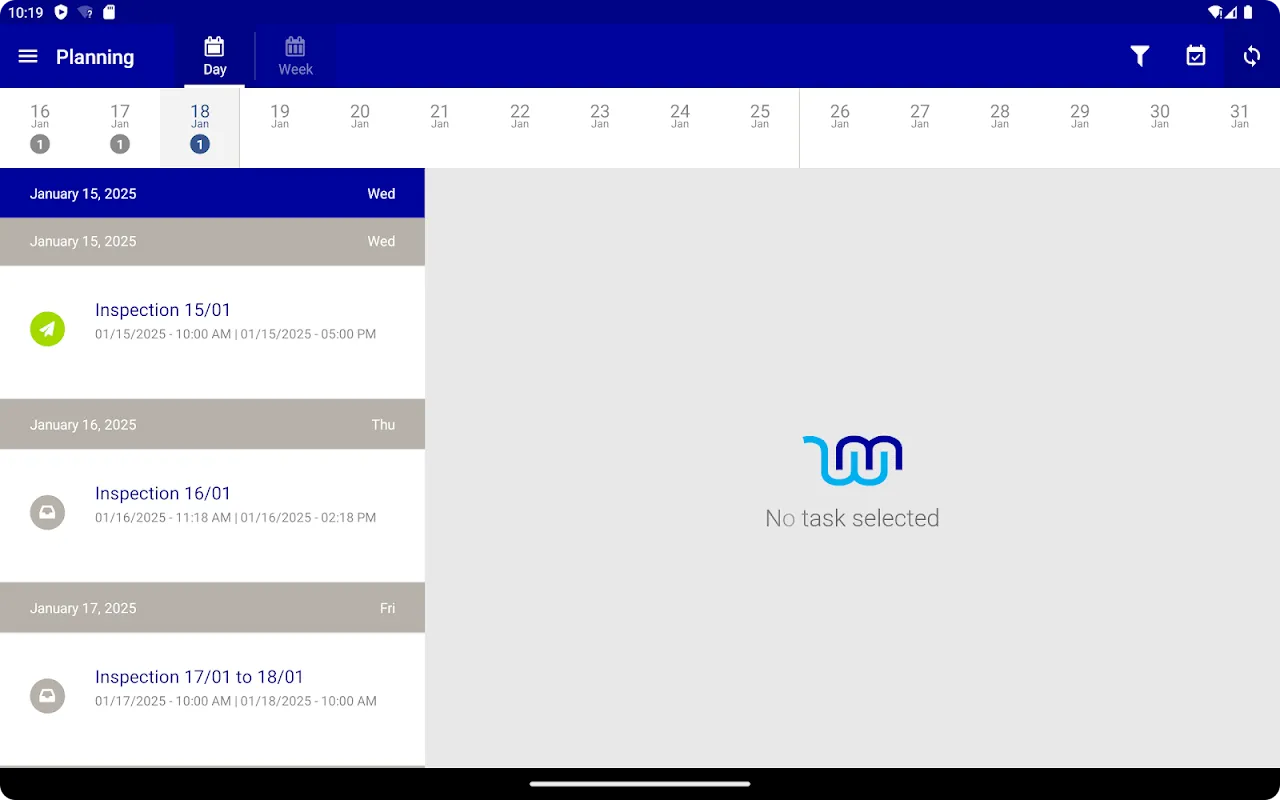Select 28 Jan in date strip
Screen dimensions: 1280x800
coord(1000,128)
